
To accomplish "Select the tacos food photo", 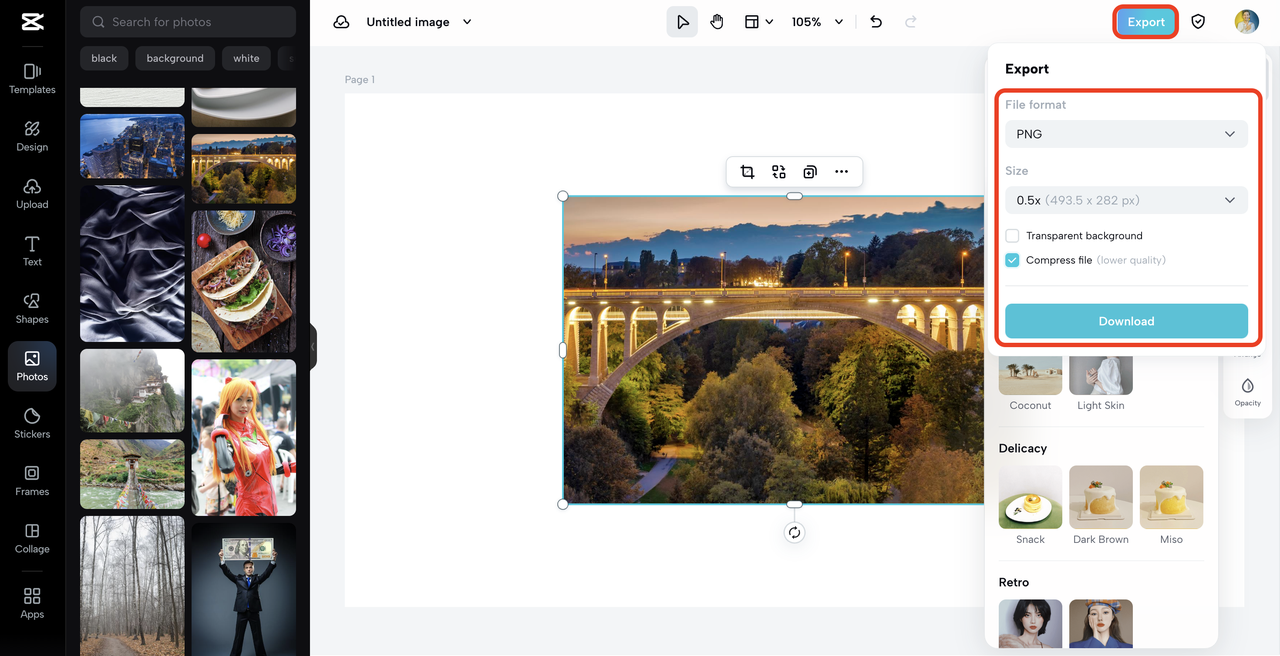I will pos(244,281).
